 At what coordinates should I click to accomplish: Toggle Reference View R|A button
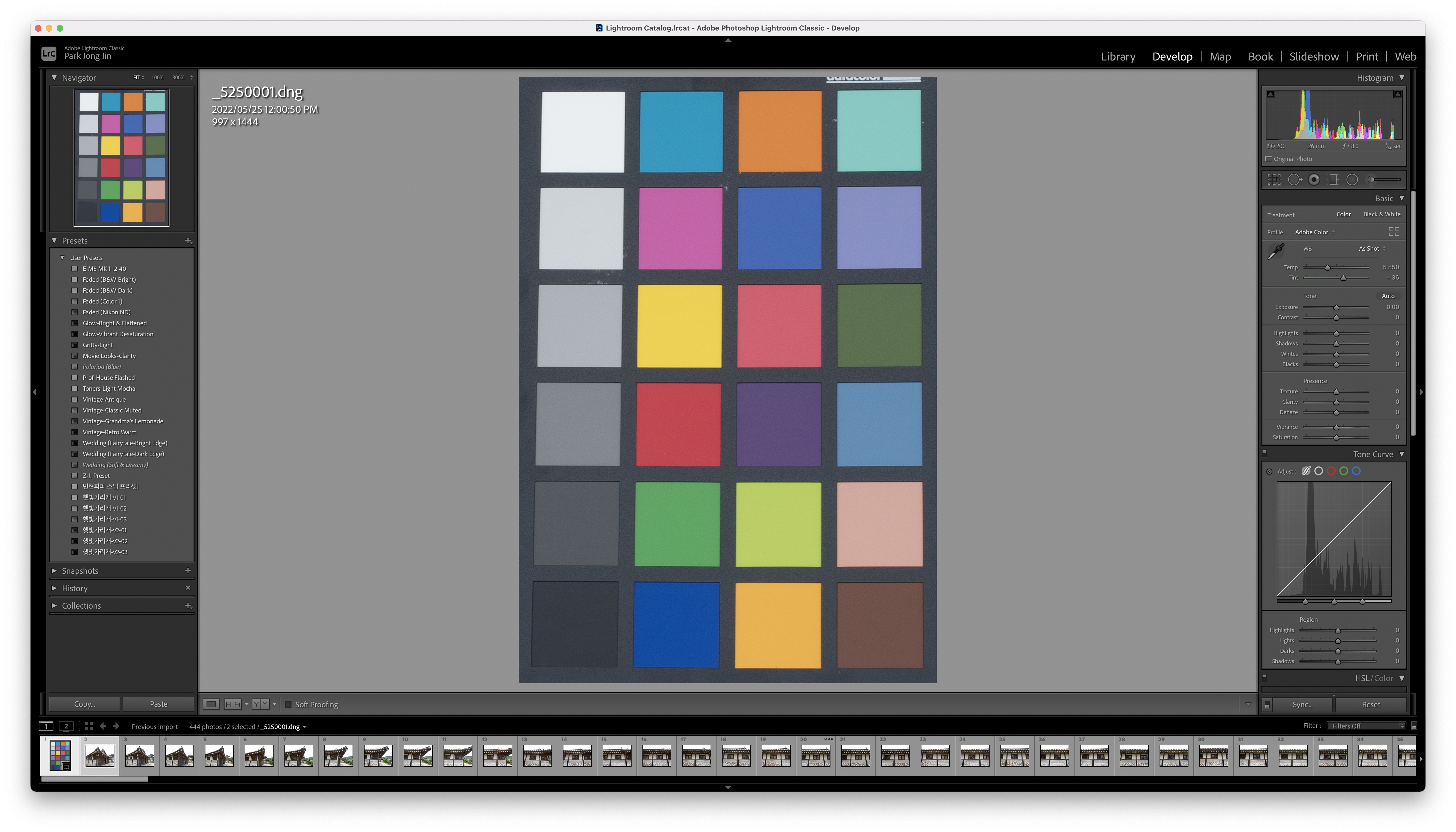[x=233, y=704]
